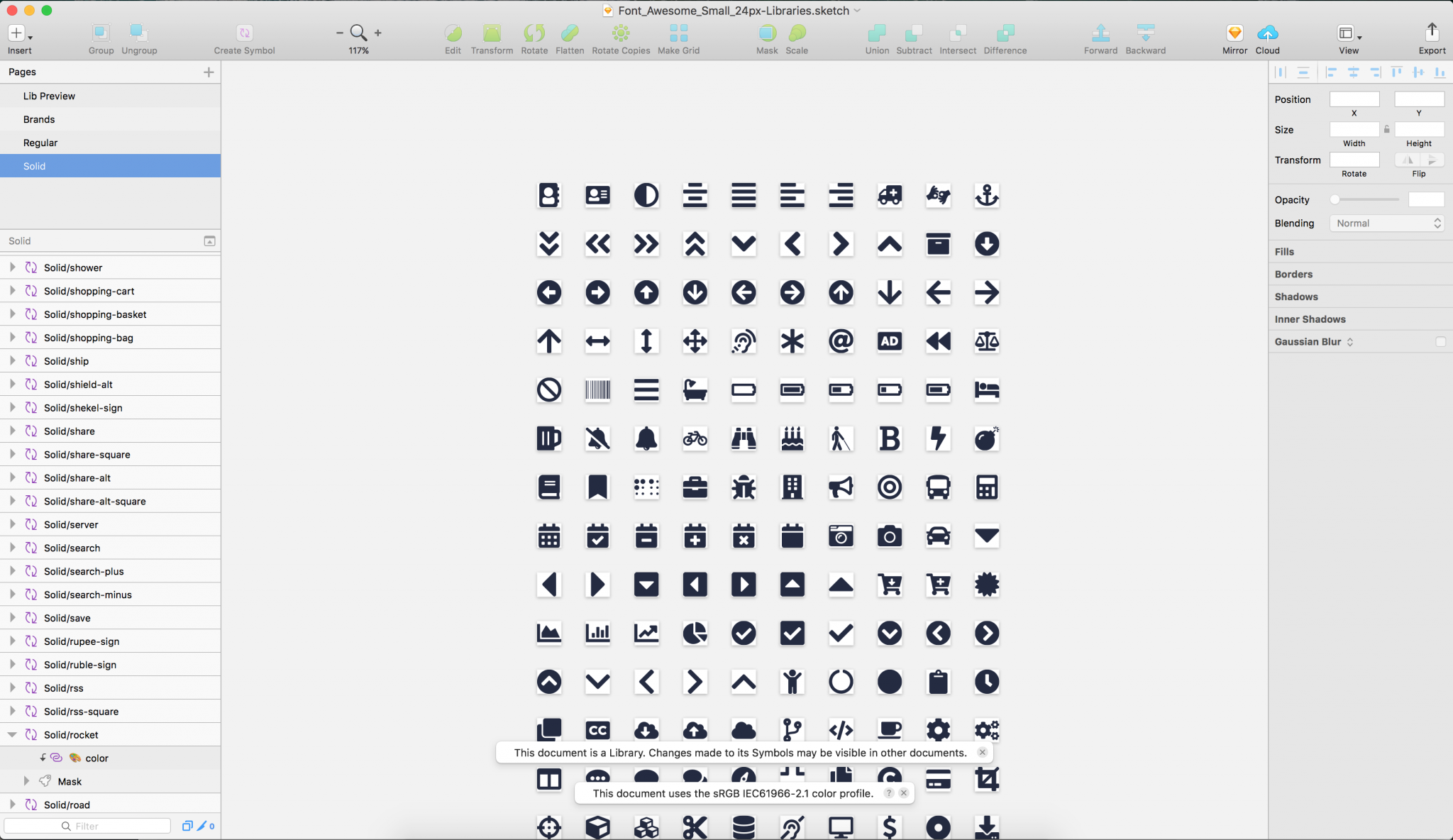Collapse the Solid/rocket symbol group
This screenshot has width=1453, height=840.
pyautogui.click(x=12, y=734)
